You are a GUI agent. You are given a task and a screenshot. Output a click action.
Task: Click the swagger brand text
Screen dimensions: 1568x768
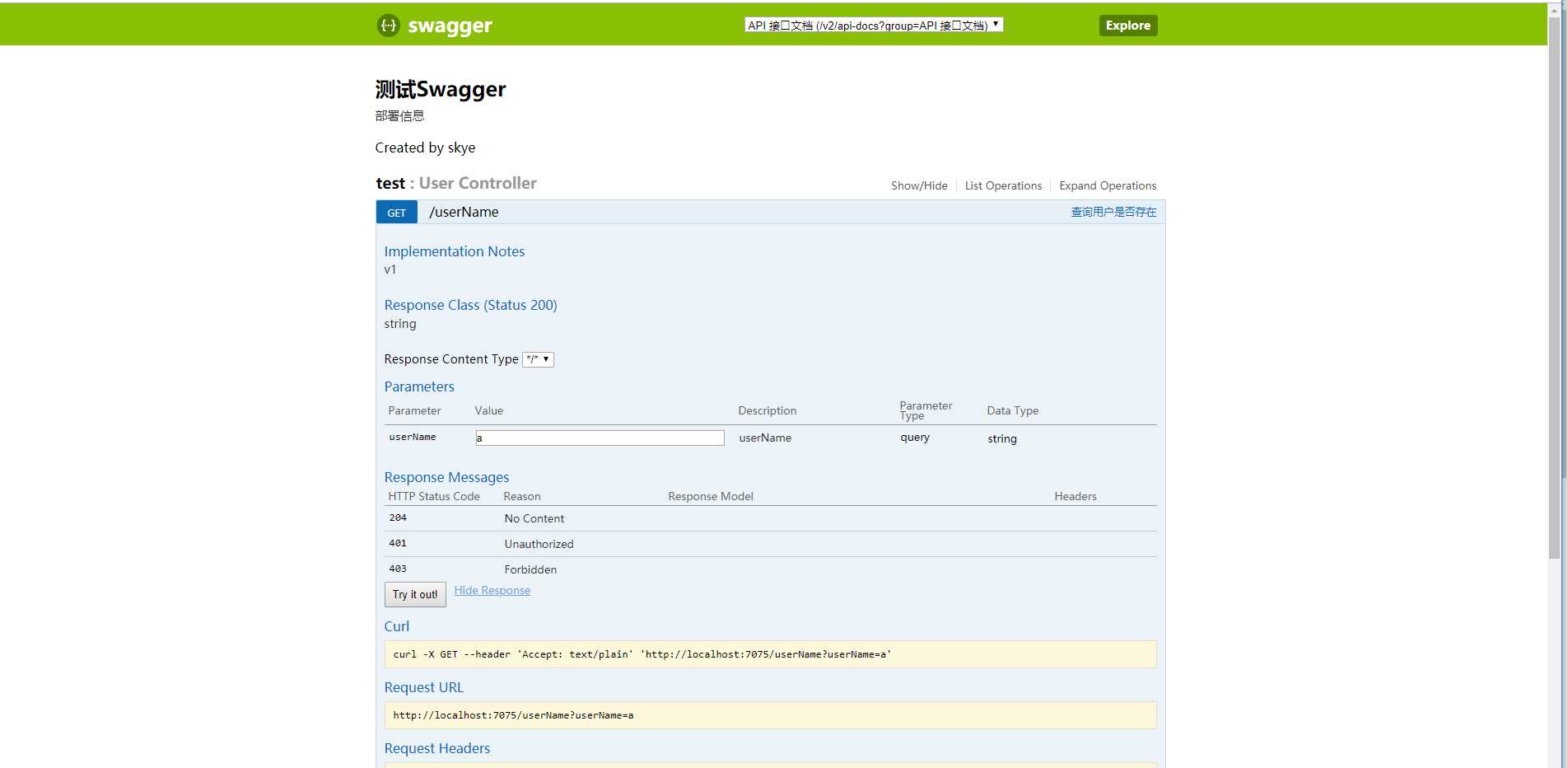tap(450, 26)
